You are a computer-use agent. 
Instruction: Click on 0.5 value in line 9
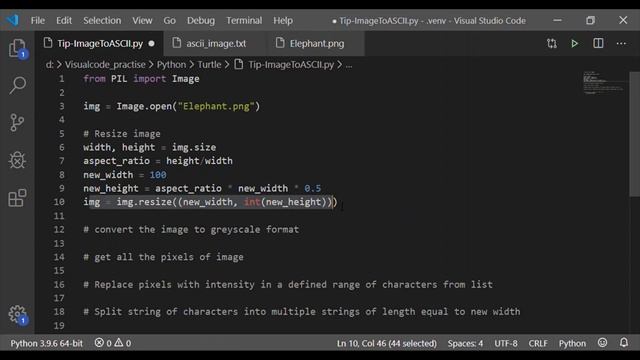pyautogui.click(x=312, y=189)
